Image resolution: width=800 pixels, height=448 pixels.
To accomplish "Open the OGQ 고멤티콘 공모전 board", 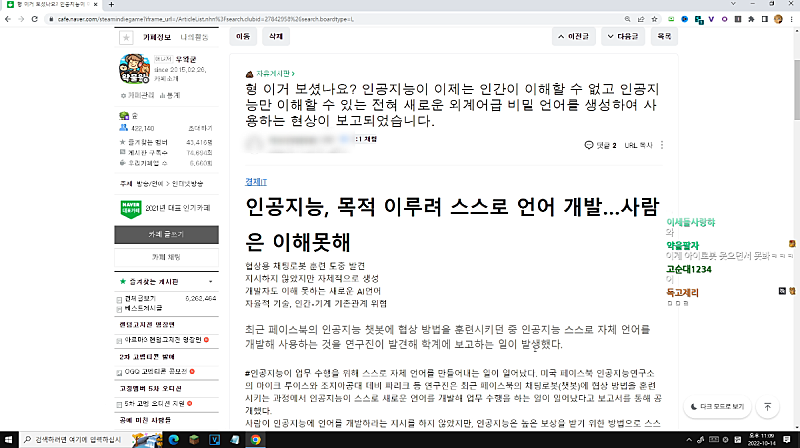I will click(x=156, y=371).
